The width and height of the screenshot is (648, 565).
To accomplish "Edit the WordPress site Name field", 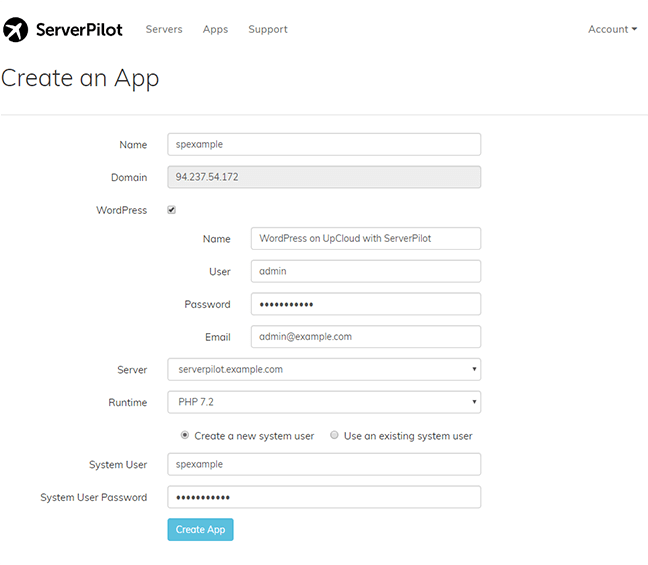I will [365, 239].
